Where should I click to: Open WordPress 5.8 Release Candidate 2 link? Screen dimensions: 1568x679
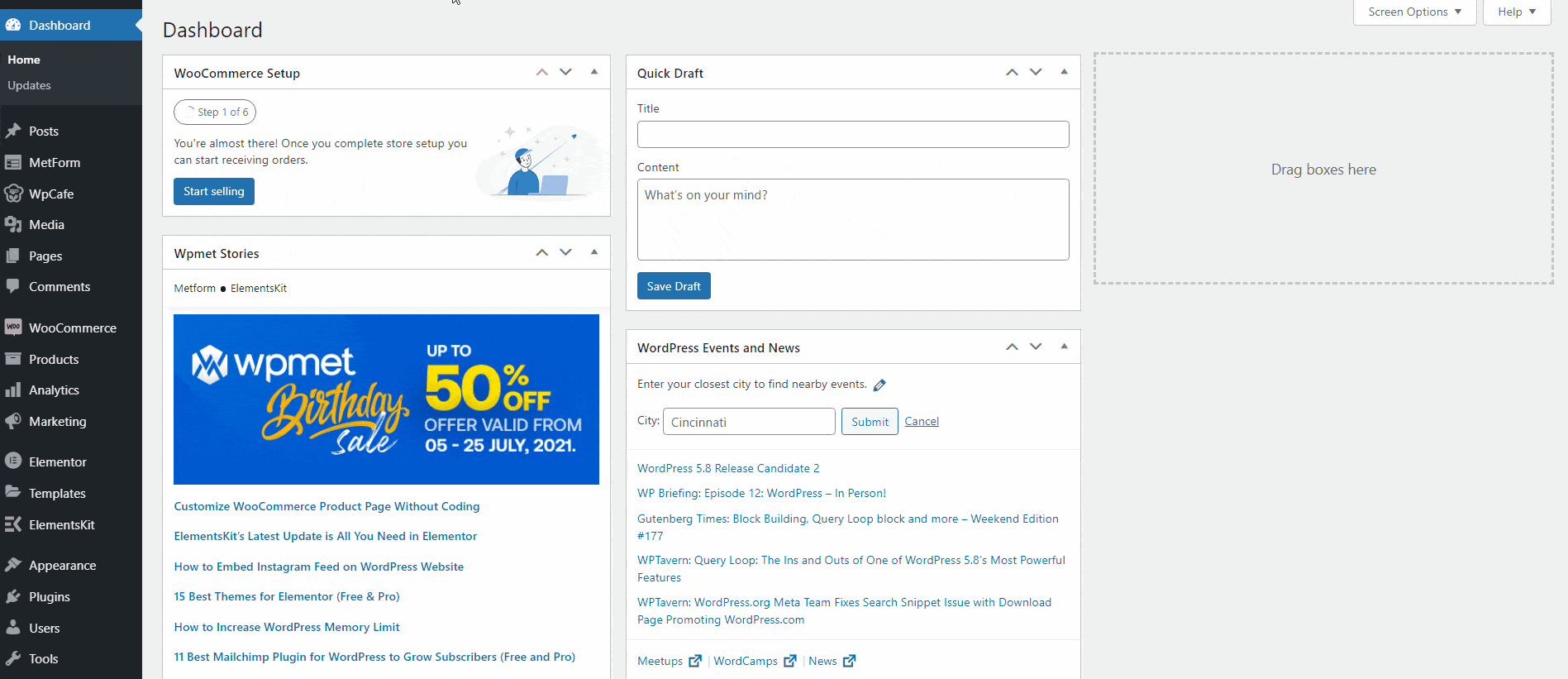pyautogui.click(x=728, y=468)
